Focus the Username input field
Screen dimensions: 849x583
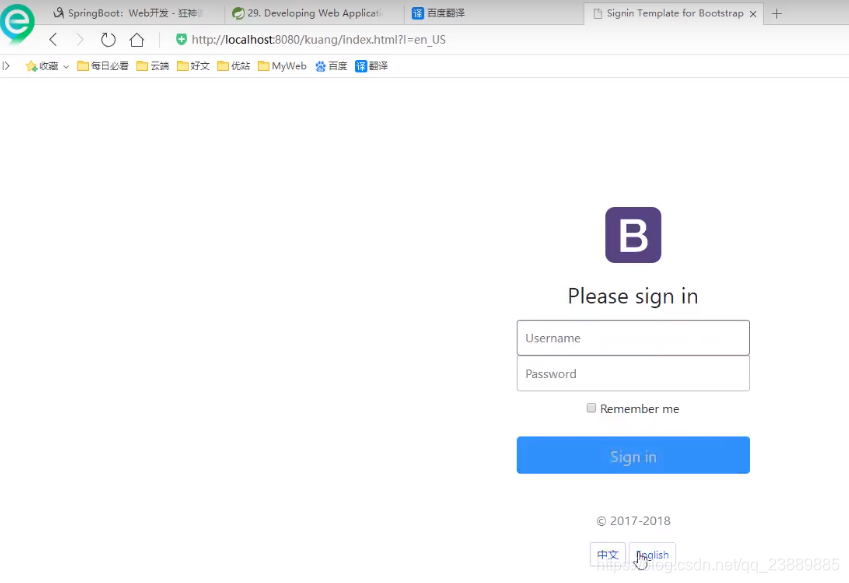tap(633, 338)
